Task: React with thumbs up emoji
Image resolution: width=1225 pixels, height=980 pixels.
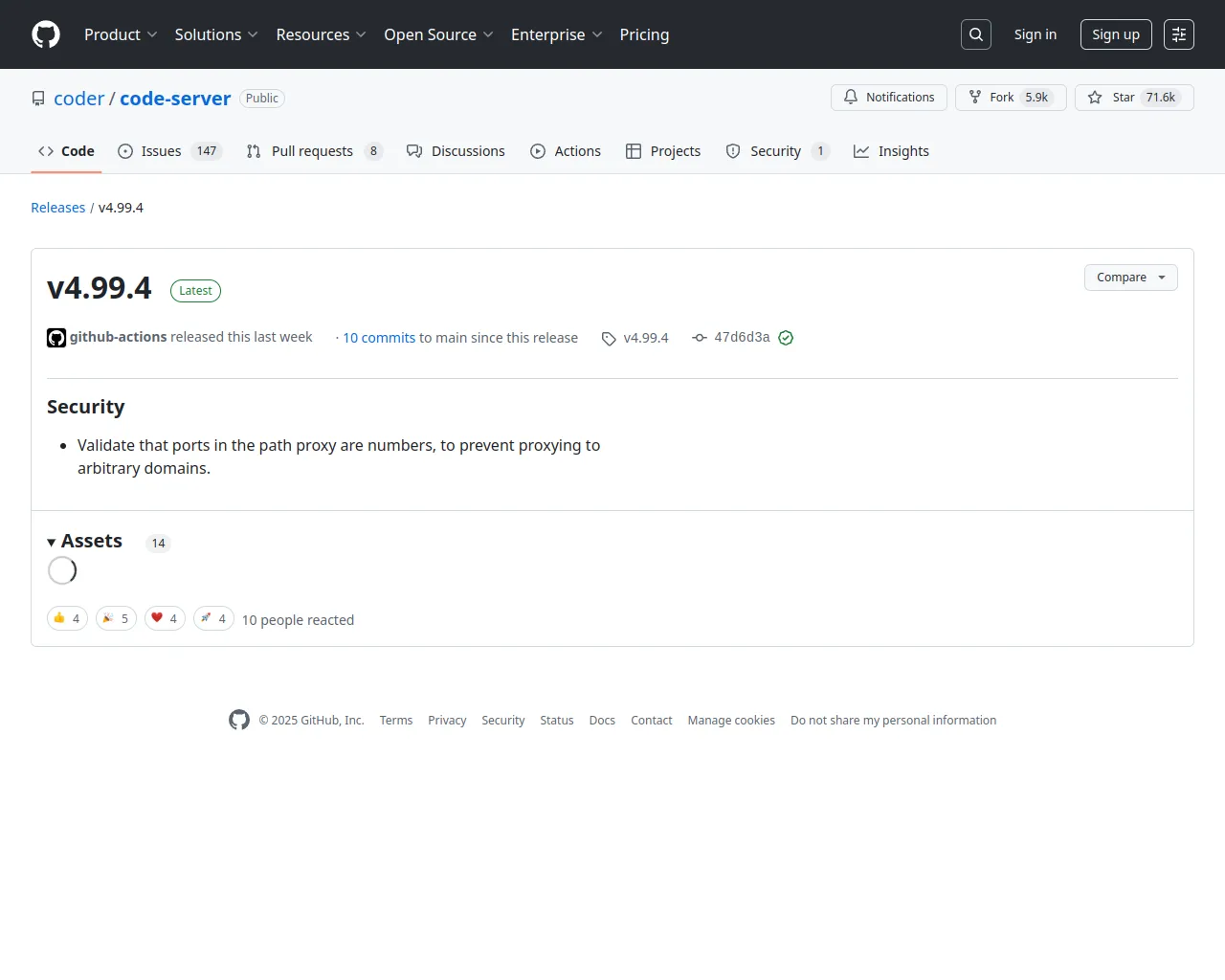Action: point(67,618)
